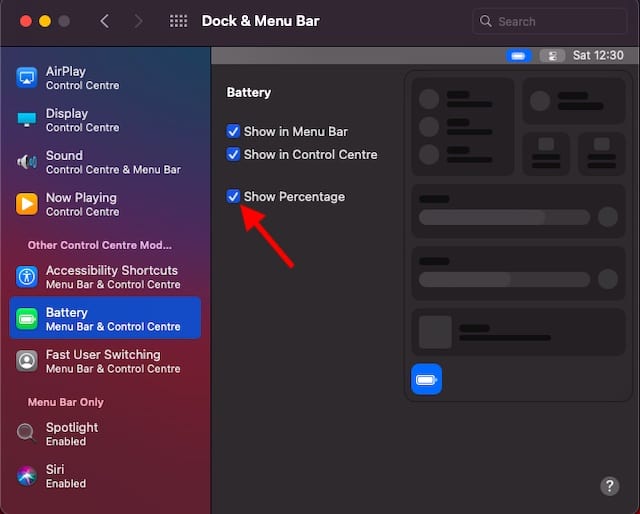Click the battery icon in preview panel
Image resolution: width=640 pixels, height=514 pixels.
click(427, 380)
